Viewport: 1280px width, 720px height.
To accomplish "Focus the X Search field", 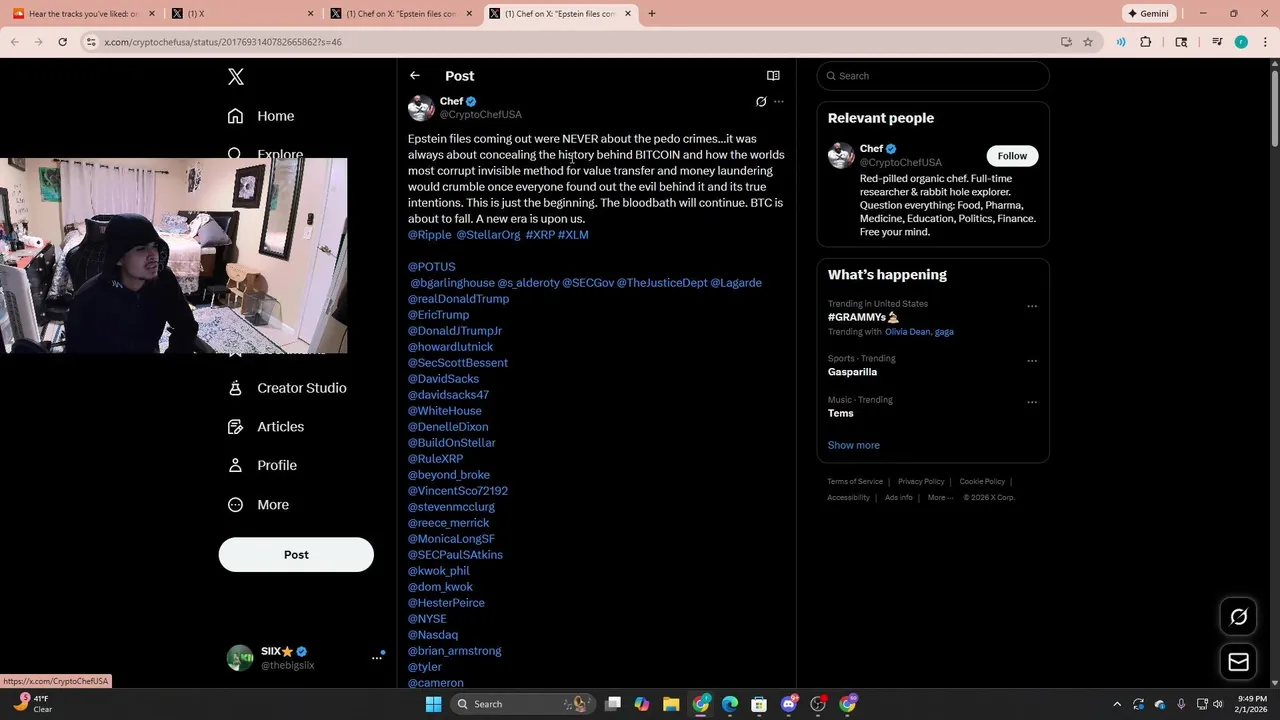I will pos(933,76).
